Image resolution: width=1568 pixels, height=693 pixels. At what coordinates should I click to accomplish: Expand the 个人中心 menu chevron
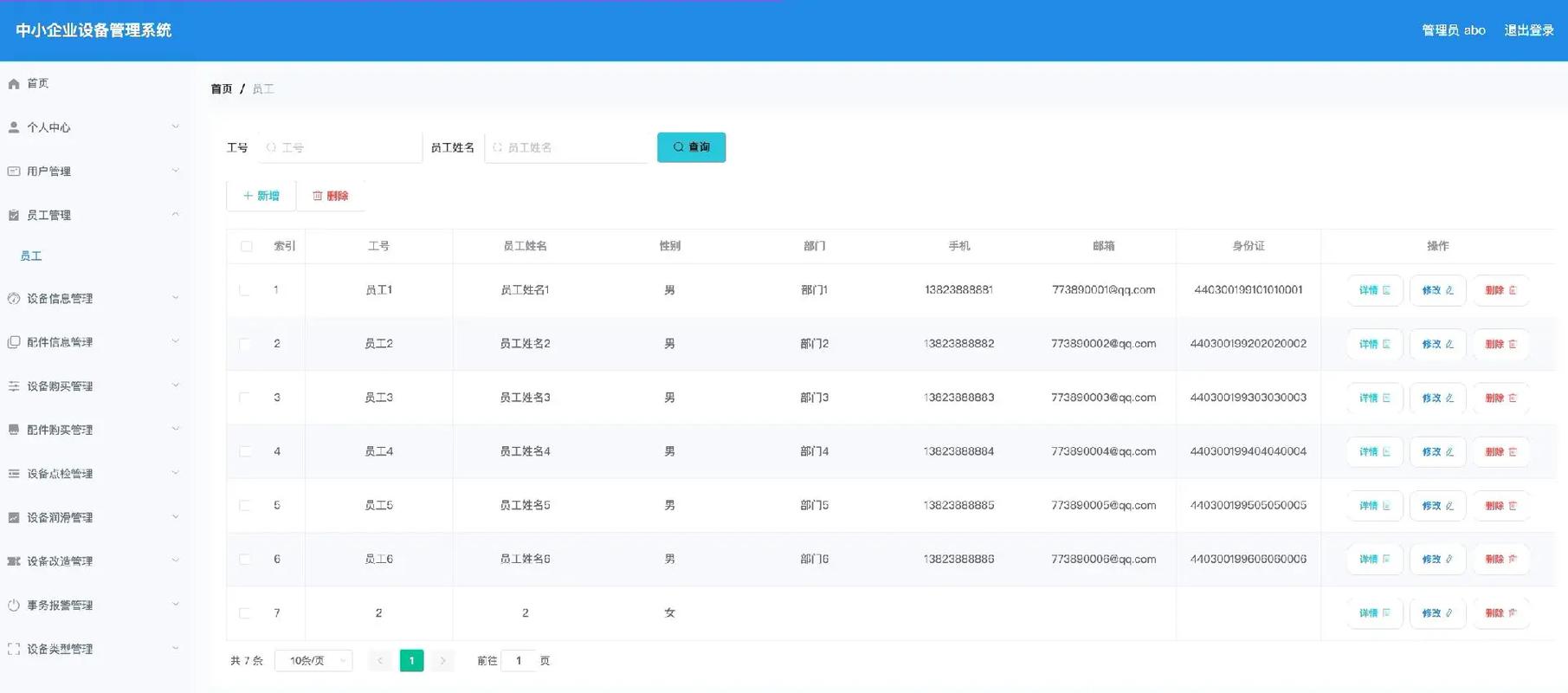pos(176,126)
